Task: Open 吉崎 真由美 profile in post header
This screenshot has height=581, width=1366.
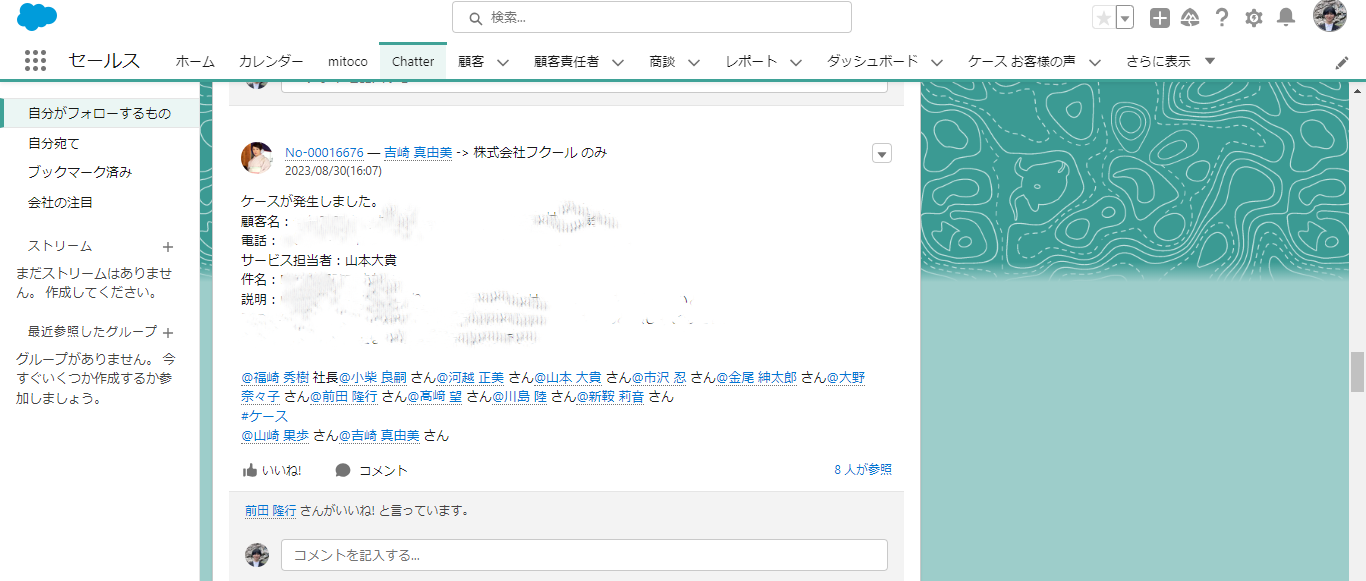Action: coord(418,153)
